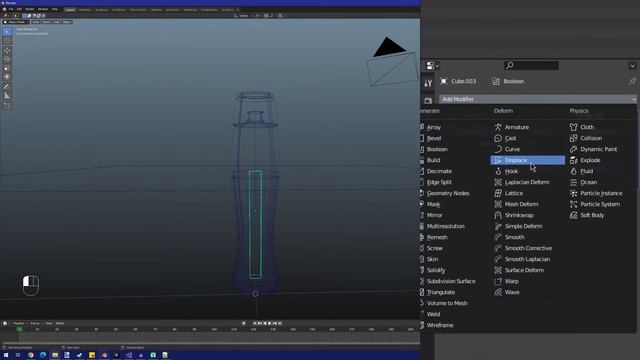
Task: Open Google Chrome from the taskbar
Action: click(31, 355)
